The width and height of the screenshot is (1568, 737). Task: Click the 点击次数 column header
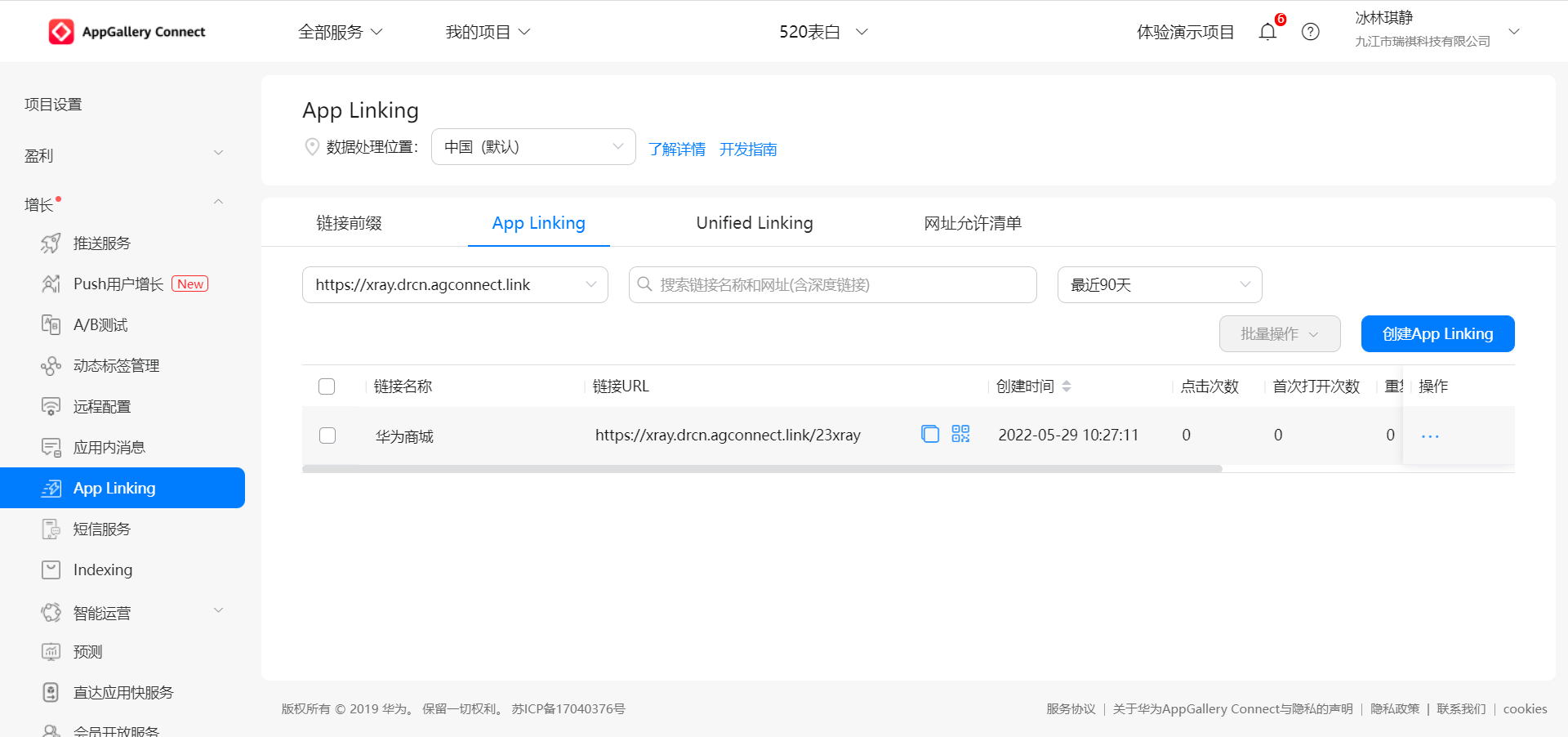coord(1210,386)
